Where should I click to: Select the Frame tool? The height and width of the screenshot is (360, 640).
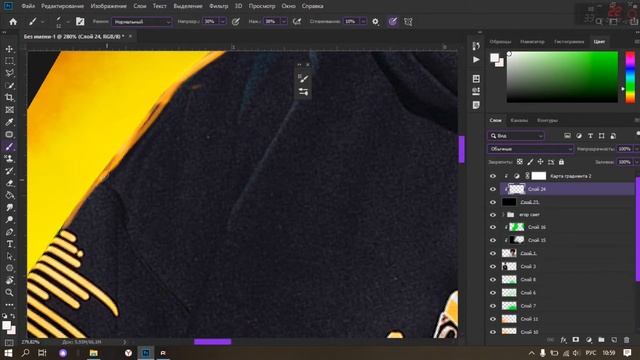[x=9, y=110]
